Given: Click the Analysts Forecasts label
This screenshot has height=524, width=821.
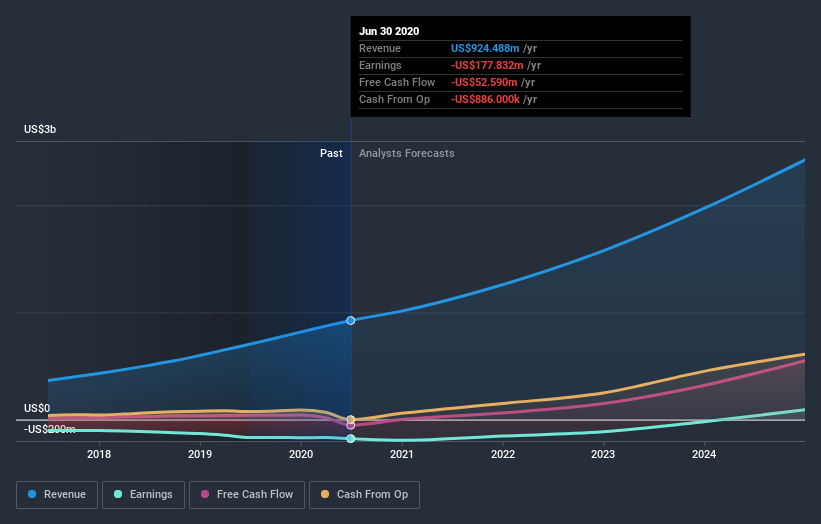Looking at the screenshot, I should tap(407, 153).
